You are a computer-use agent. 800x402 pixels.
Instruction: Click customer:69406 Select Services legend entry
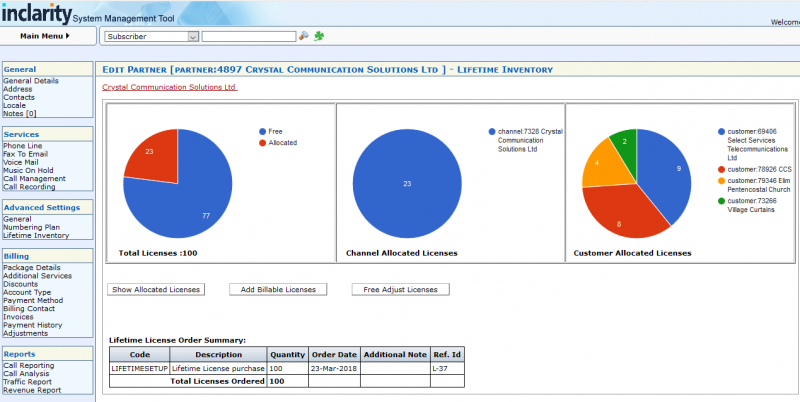click(754, 145)
